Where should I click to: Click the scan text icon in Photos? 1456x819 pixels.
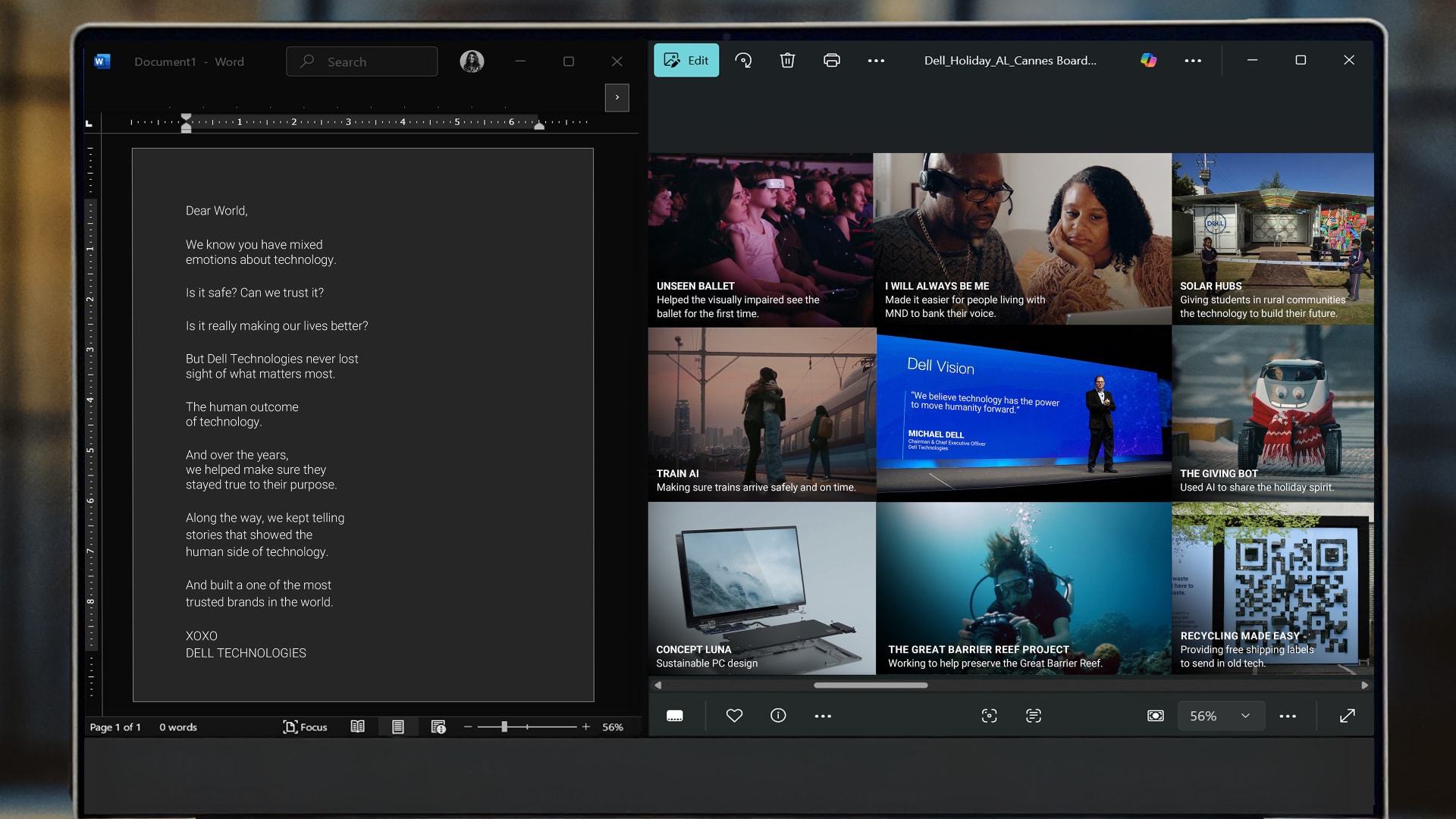coord(1034,716)
